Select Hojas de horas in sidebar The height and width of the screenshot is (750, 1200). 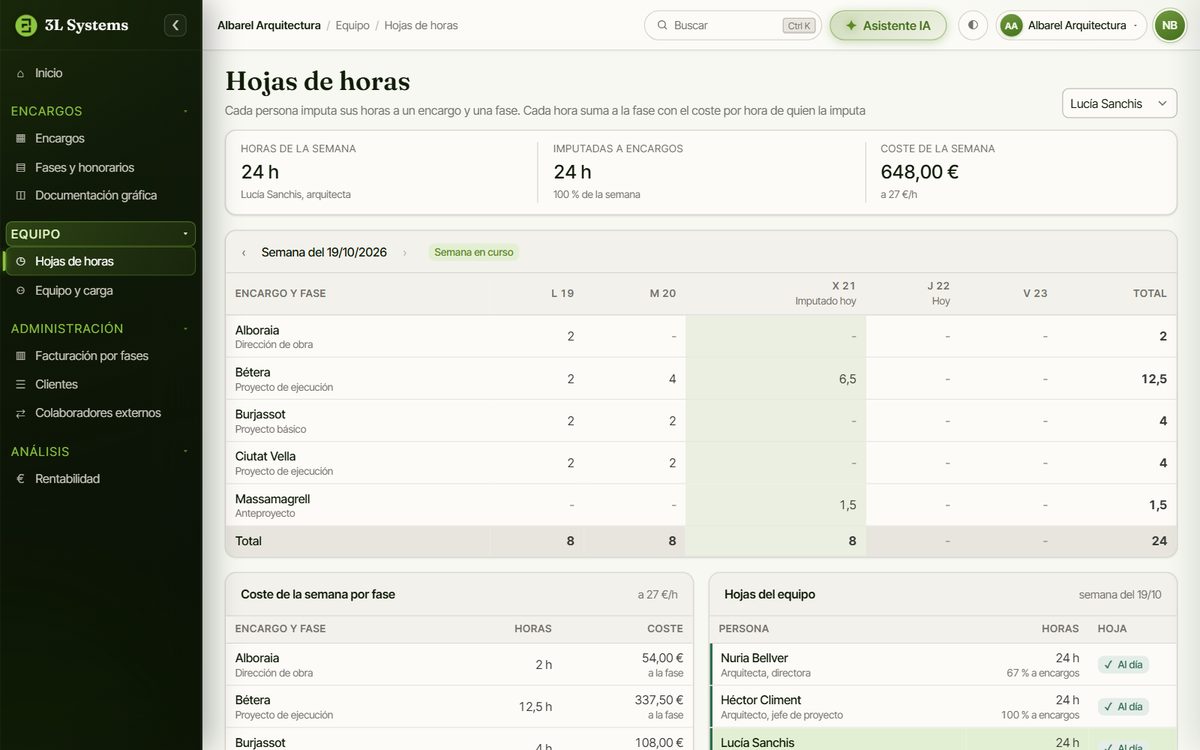(x=100, y=261)
